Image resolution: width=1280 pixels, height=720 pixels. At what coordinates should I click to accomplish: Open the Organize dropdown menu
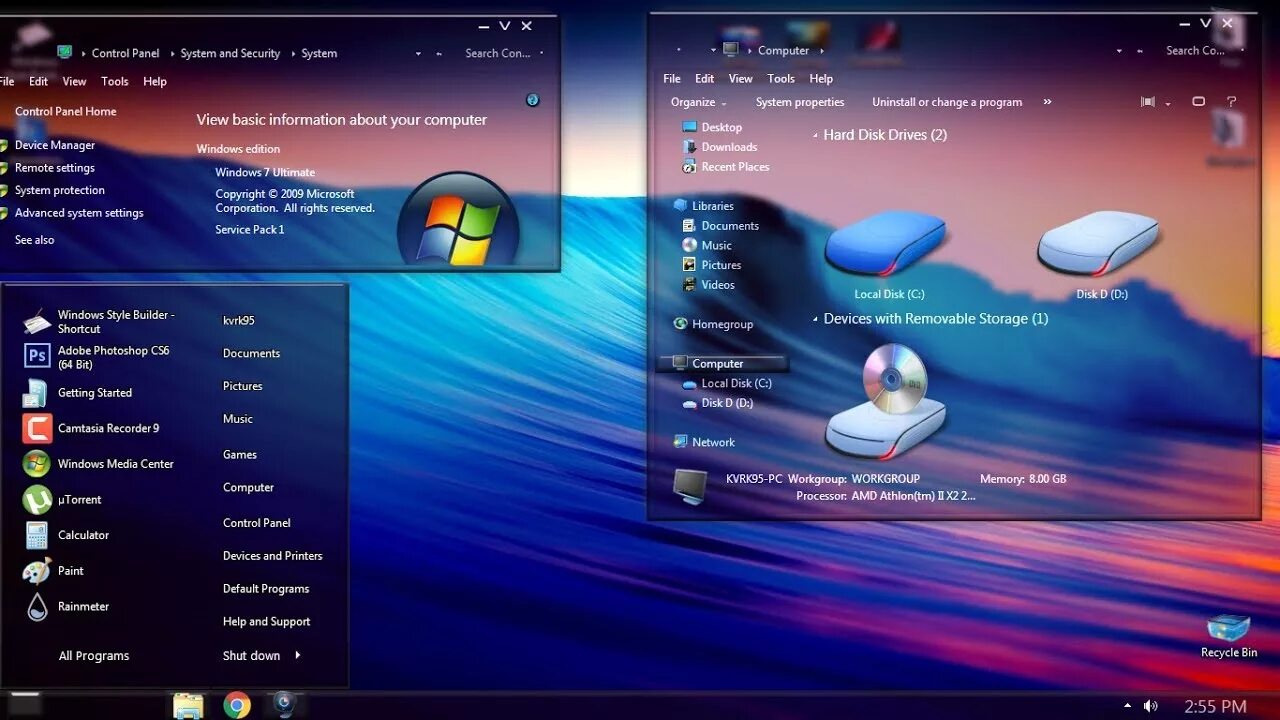[x=699, y=102]
